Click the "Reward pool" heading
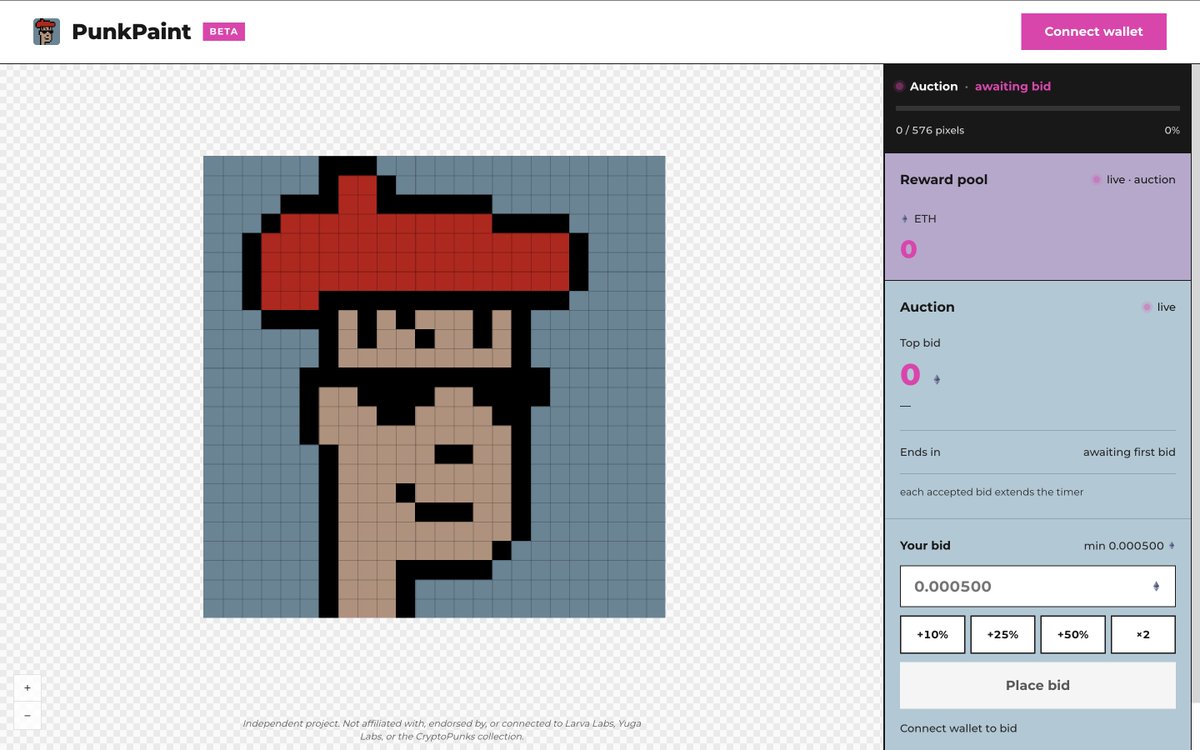The height and width of the screenshot is (750, 1200). click(x=944, y=180)
